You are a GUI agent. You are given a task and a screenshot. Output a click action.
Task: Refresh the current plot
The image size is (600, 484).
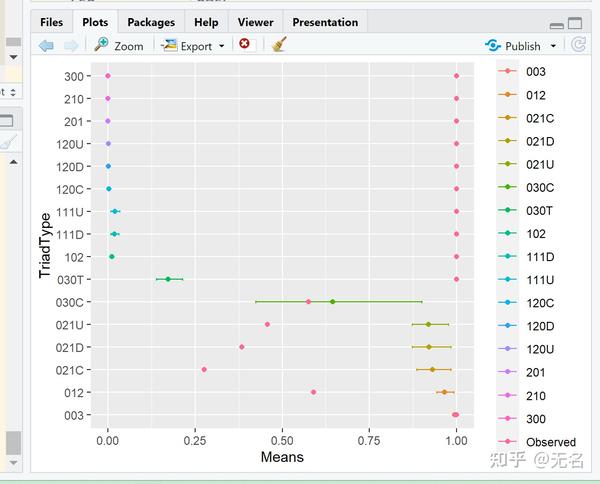pos(578,45)
